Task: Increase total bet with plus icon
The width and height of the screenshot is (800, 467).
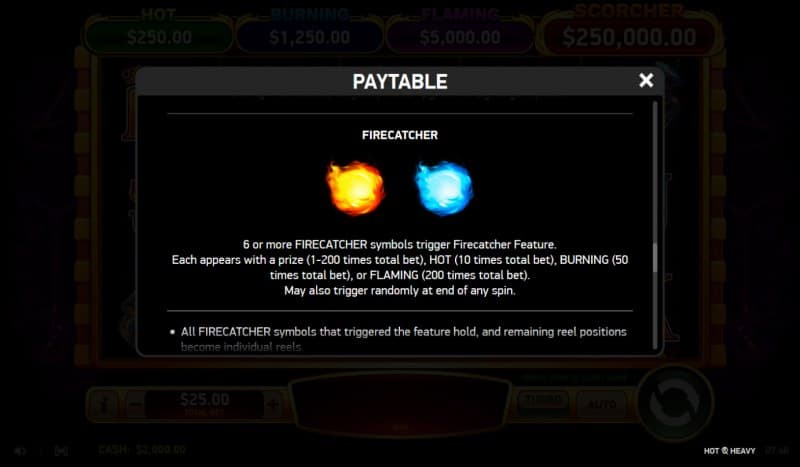Action: click(273, 405)
